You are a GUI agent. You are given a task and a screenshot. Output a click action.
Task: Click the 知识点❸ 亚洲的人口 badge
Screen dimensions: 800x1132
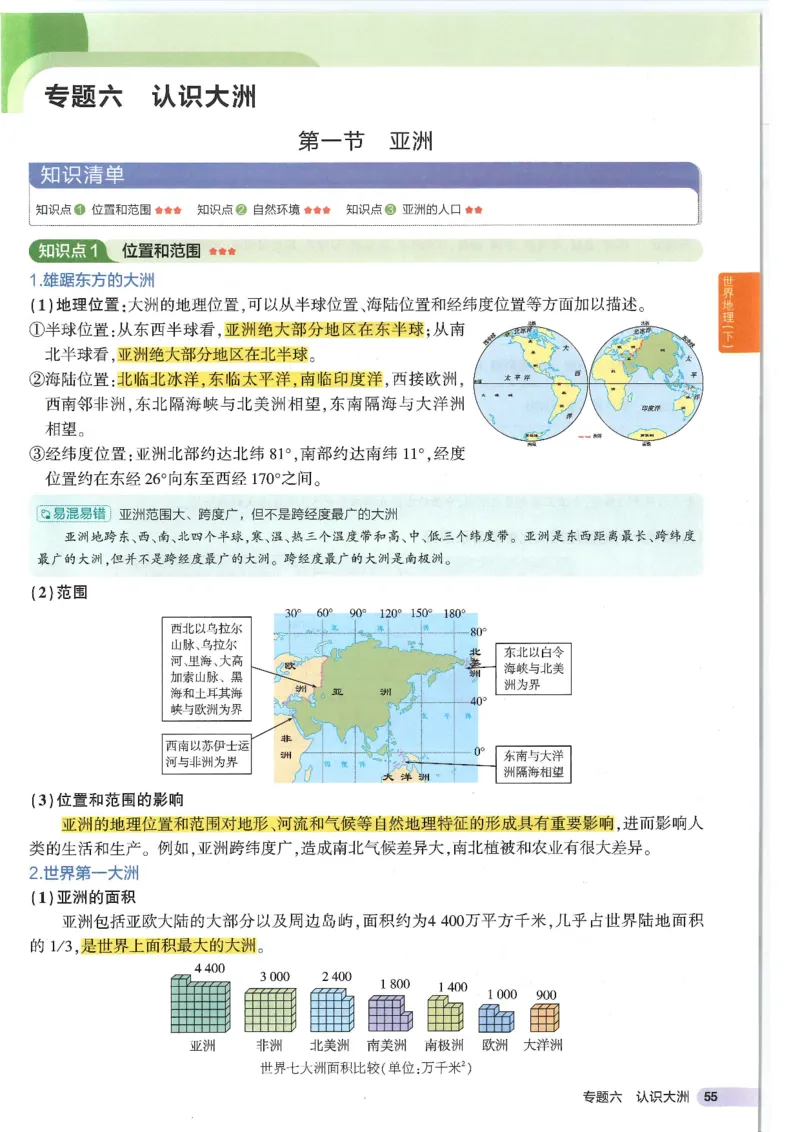(417, 206)
